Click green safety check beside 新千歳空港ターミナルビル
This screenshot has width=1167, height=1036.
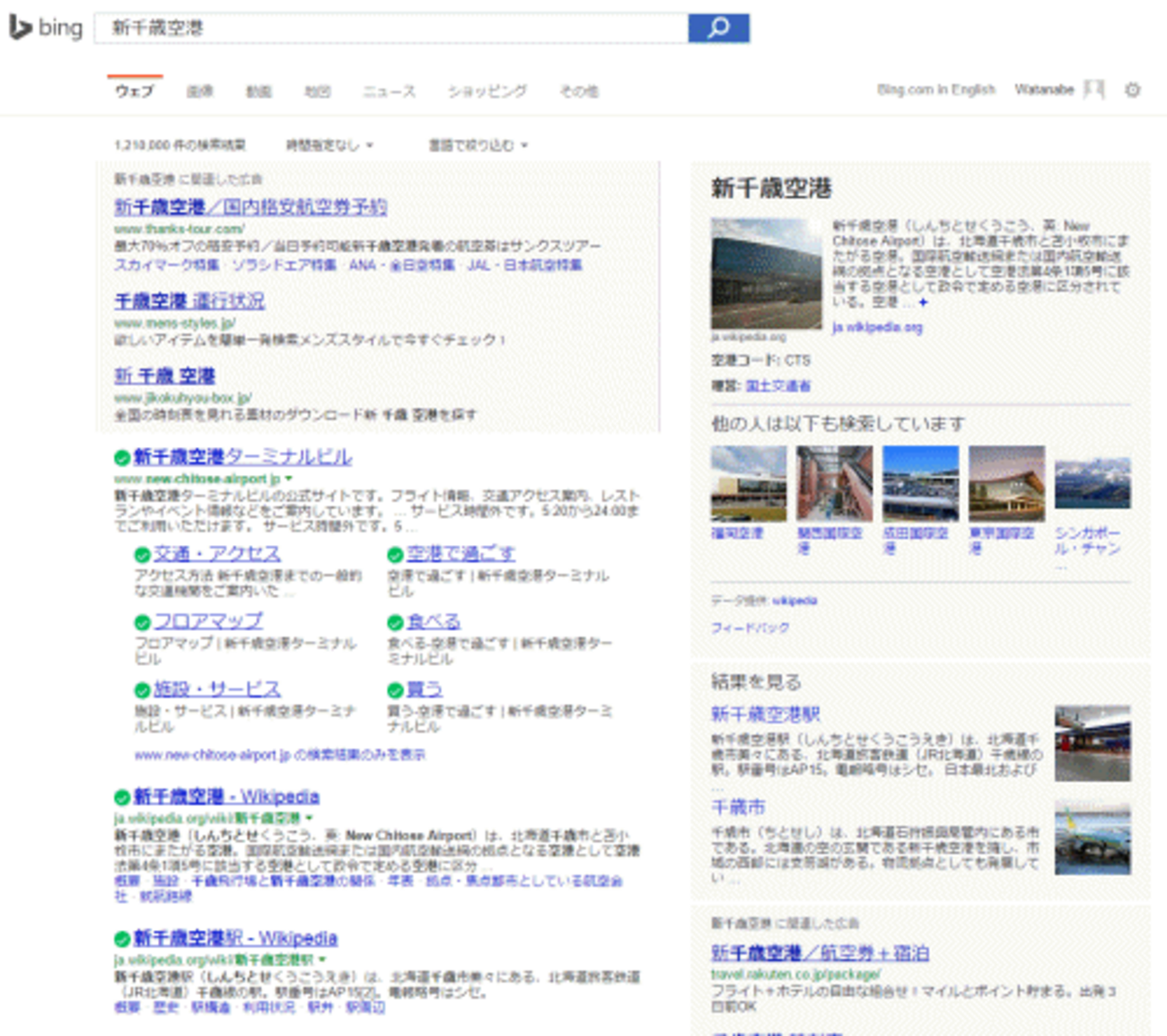pos(122,458)
